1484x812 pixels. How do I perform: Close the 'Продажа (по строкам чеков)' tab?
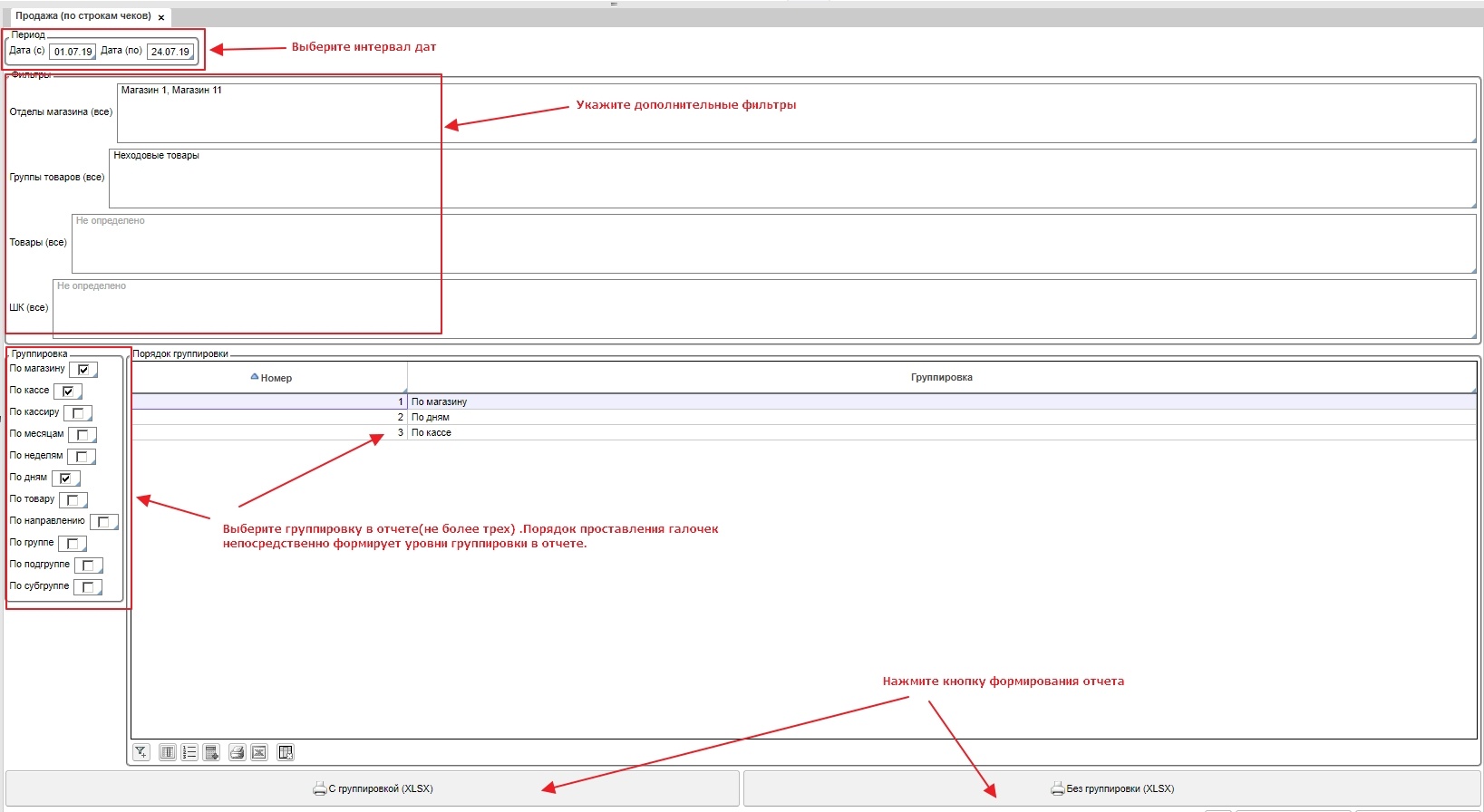pos(161,17)
